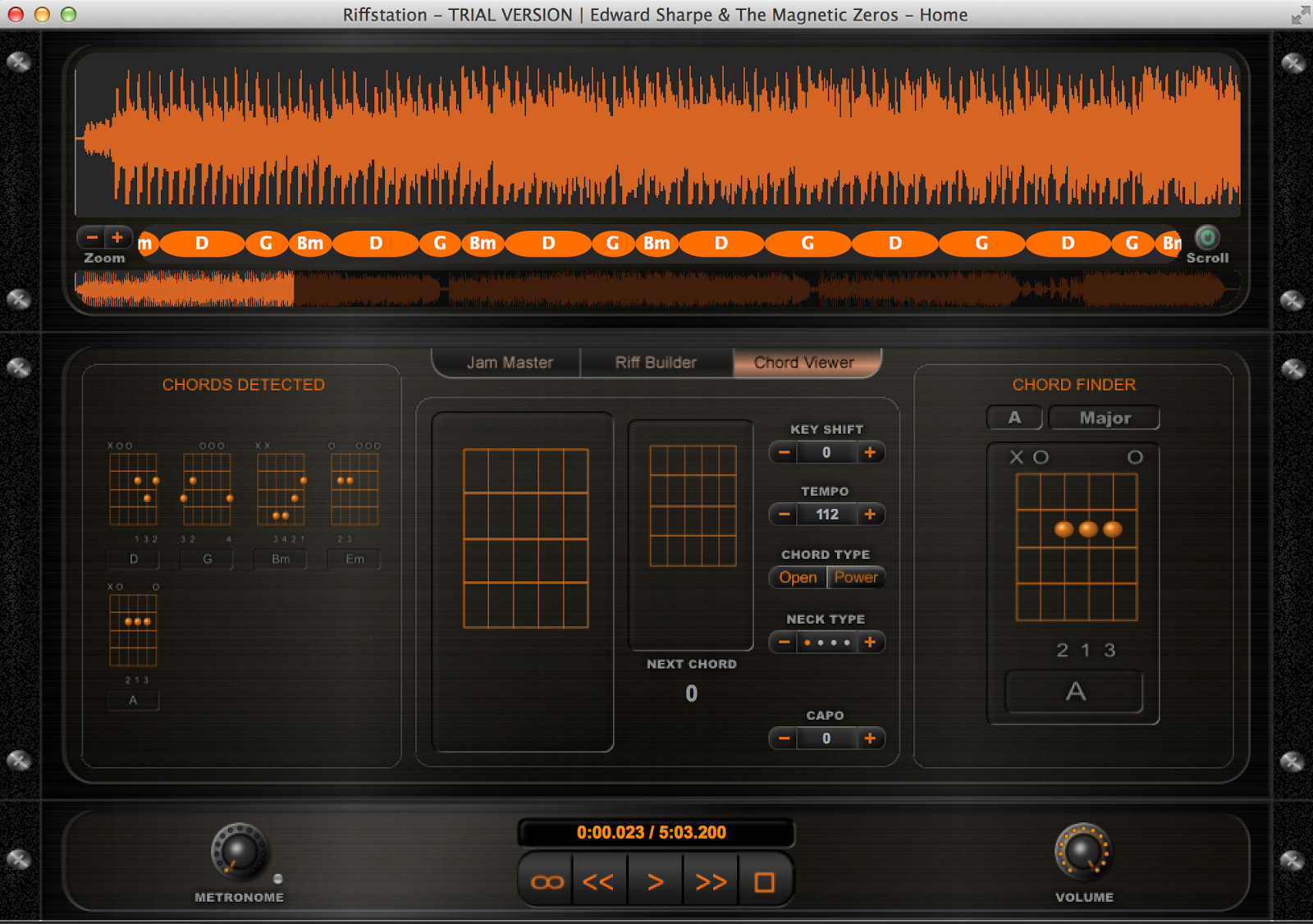Click the large current chord fretboard
Viewport: 1313px width, 924px height.
click(x=526, y=538)
